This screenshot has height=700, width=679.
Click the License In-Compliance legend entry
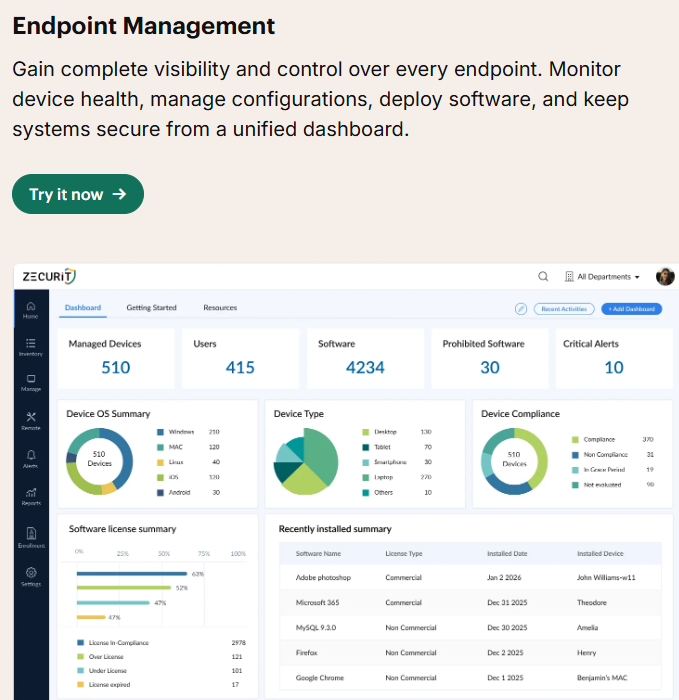[161, 643]
